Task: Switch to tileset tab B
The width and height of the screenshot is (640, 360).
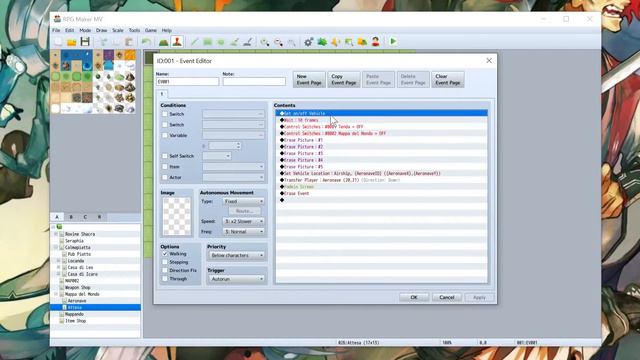Action: (x=71, y=217)
